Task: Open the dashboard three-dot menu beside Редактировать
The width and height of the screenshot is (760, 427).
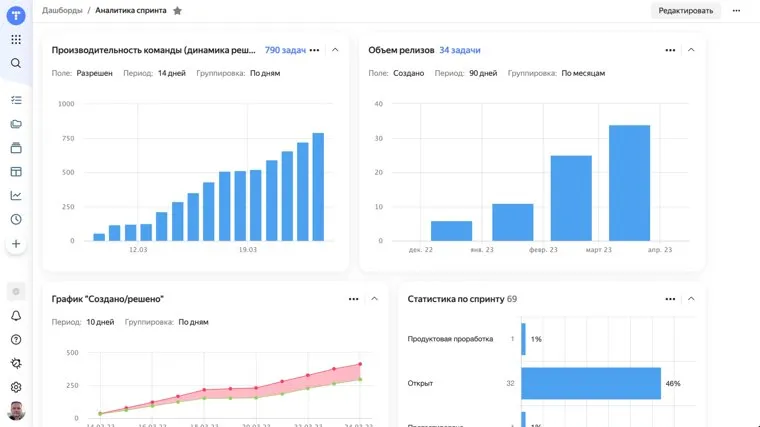Action: point(737,10)
